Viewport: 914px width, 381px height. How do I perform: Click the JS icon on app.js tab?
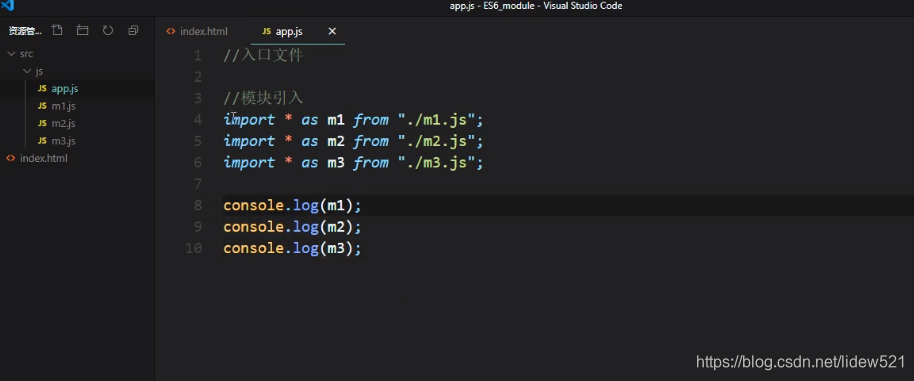(266, 31)
